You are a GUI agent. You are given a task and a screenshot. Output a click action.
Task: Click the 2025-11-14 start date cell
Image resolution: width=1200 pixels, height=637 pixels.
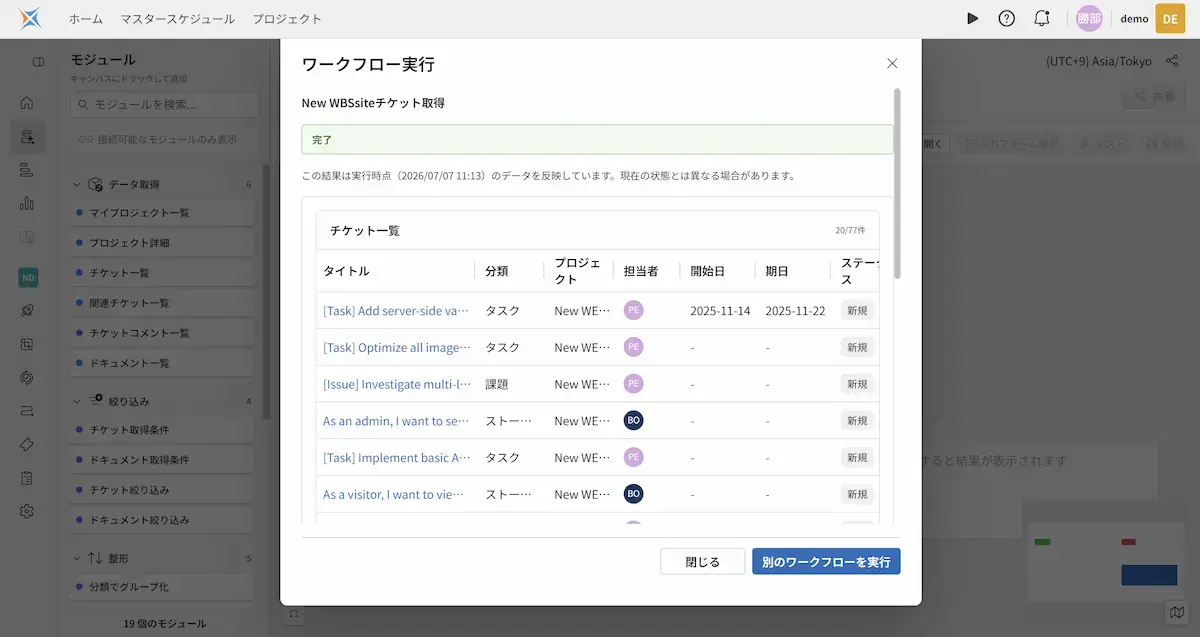click(720, 311)
